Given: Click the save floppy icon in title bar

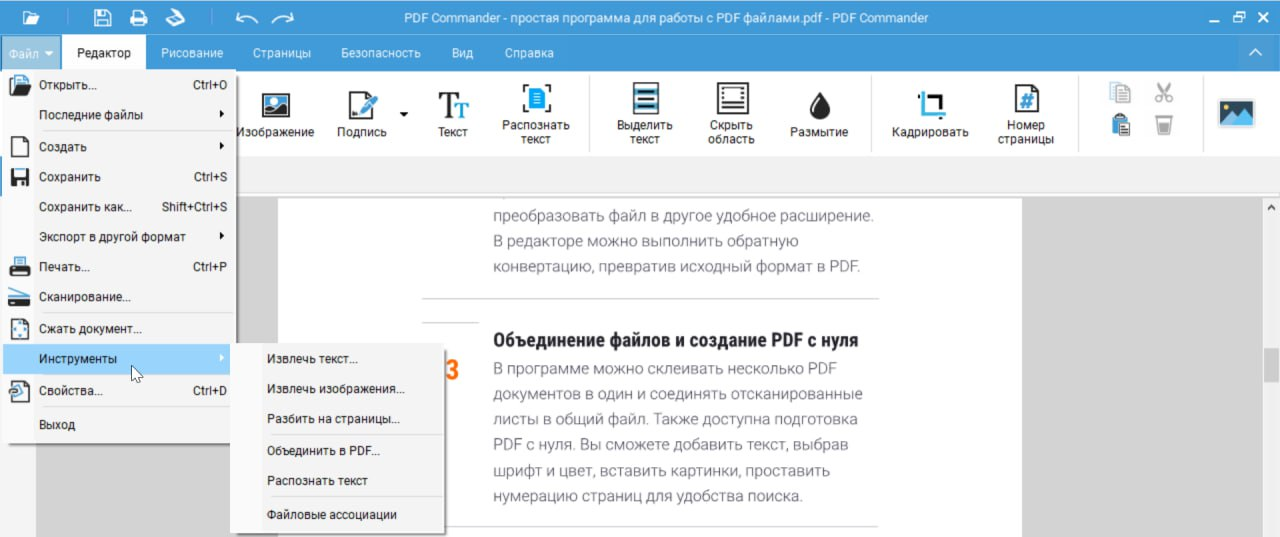Looking at the screenshot, I should point(102,17).
